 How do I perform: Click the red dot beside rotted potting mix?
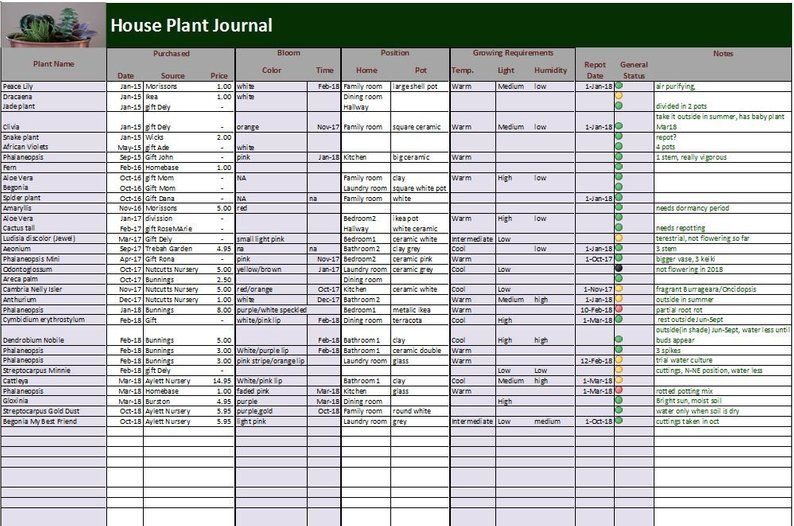pyautogui.click(x=618, y=390)
